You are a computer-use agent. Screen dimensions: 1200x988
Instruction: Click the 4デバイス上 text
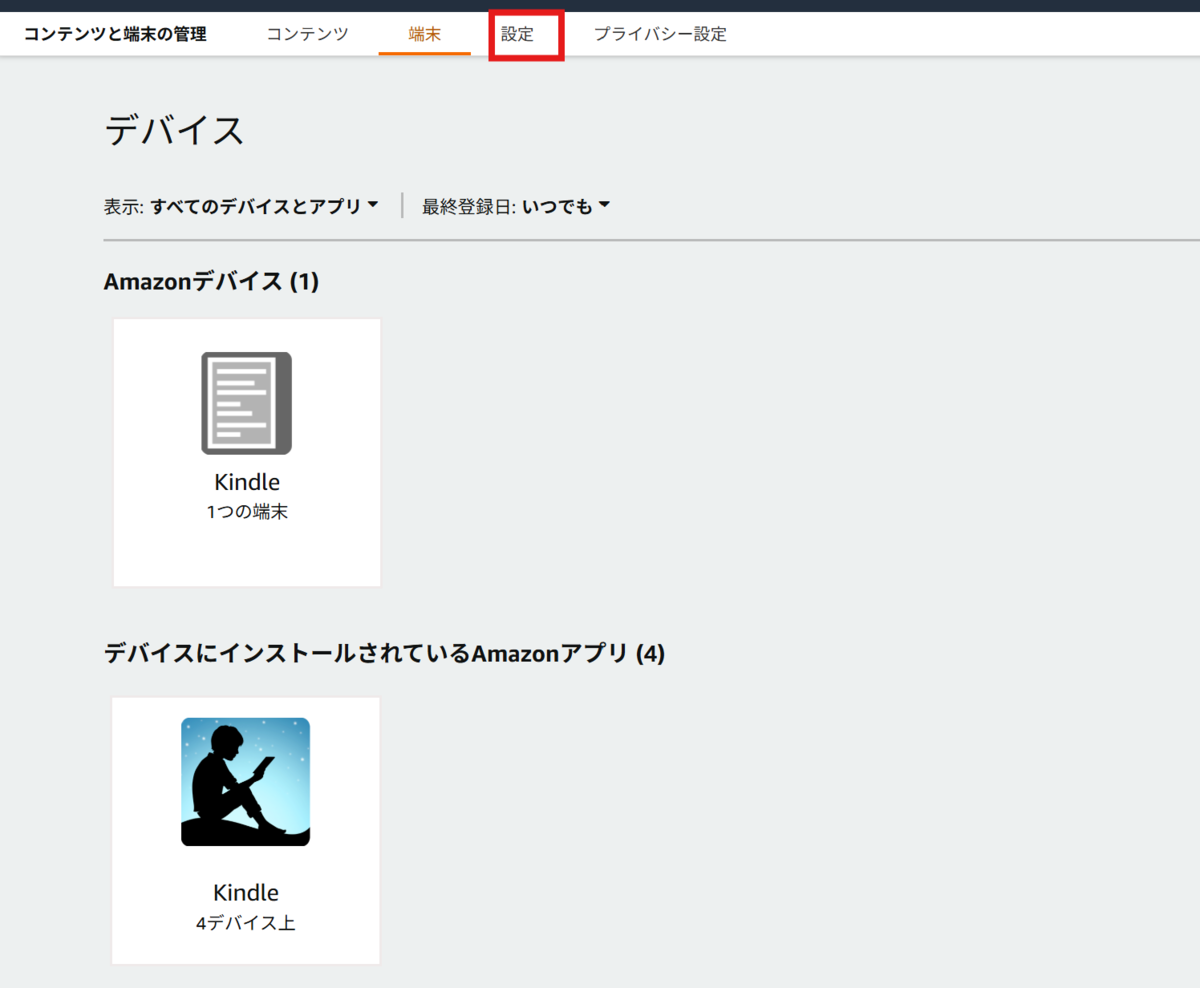246,923
